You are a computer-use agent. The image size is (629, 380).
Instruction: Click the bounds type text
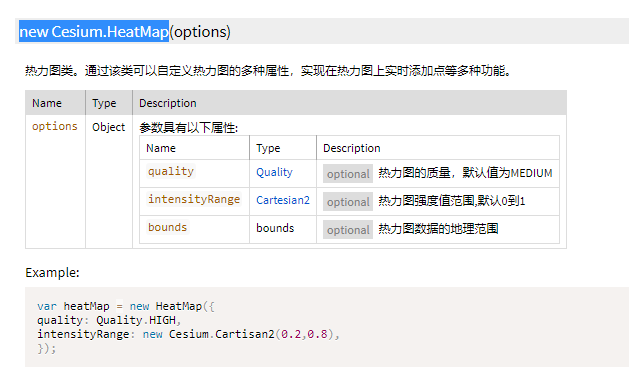[275, 228]
